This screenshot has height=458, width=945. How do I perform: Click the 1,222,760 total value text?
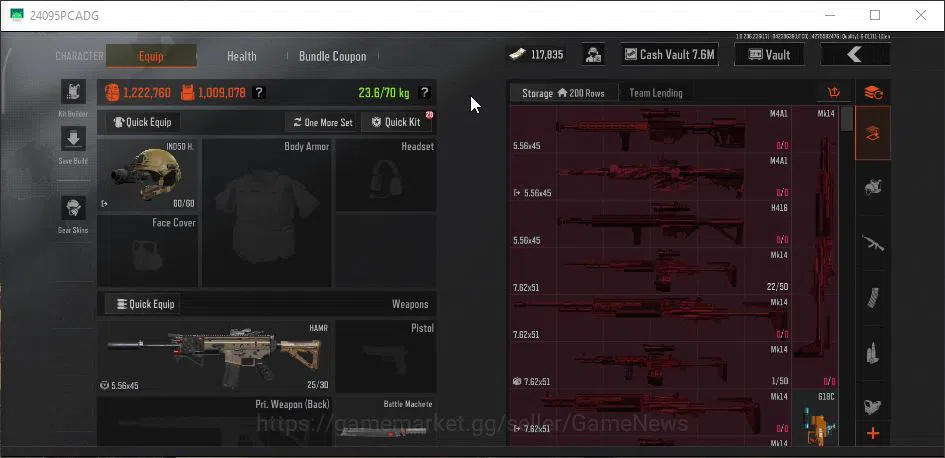(x=146, y=93)
